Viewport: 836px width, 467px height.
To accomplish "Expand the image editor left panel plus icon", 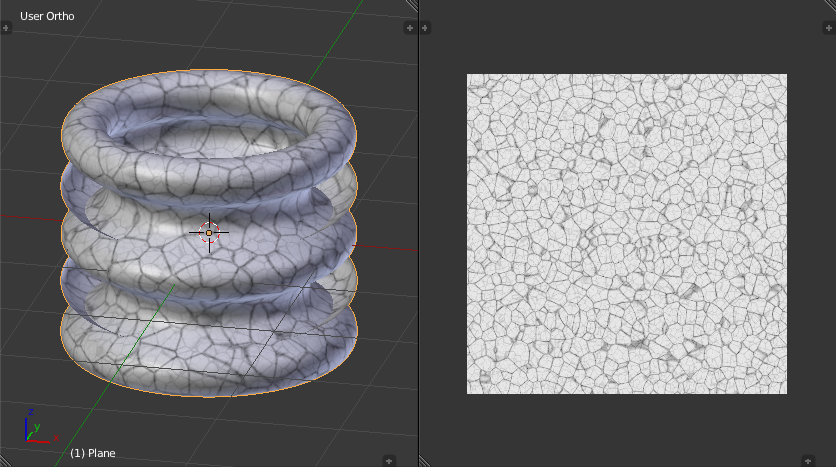I will (426, 29).
